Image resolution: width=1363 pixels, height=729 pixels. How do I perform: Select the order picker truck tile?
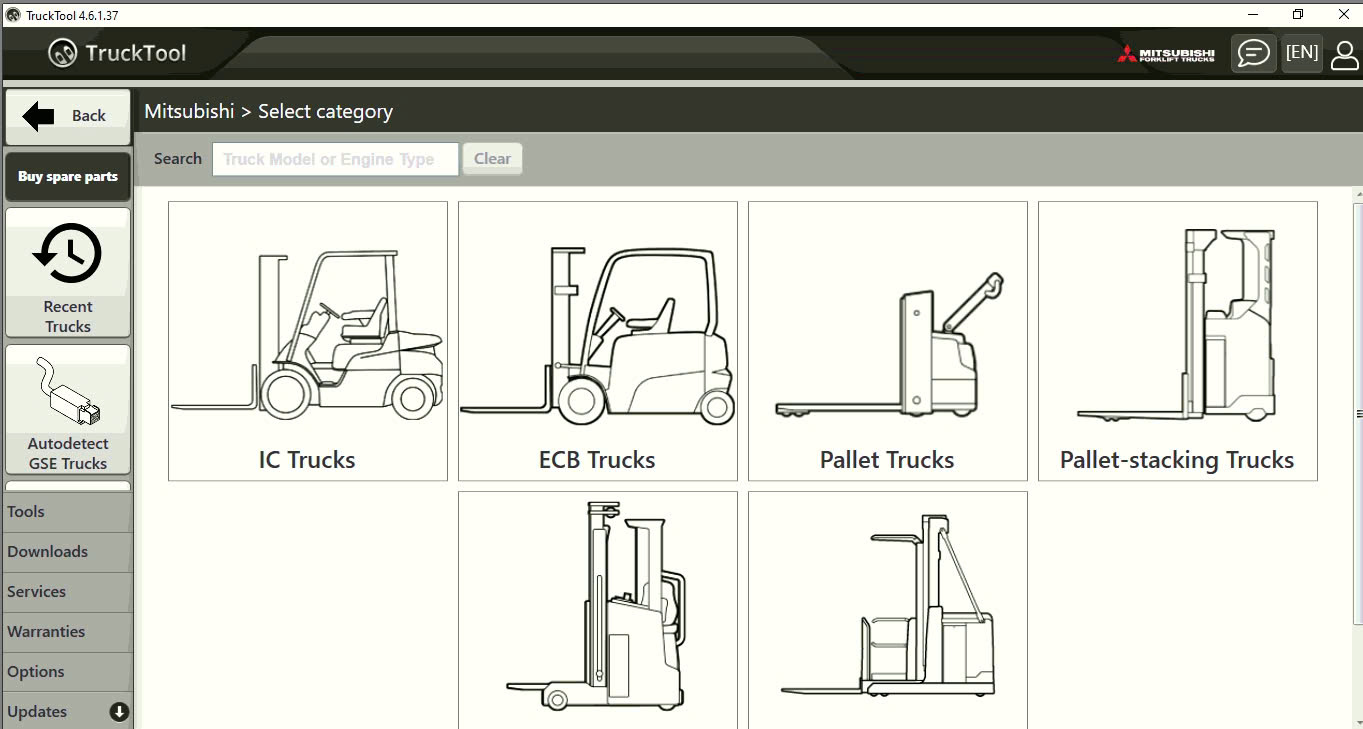[x=888, y=610]
